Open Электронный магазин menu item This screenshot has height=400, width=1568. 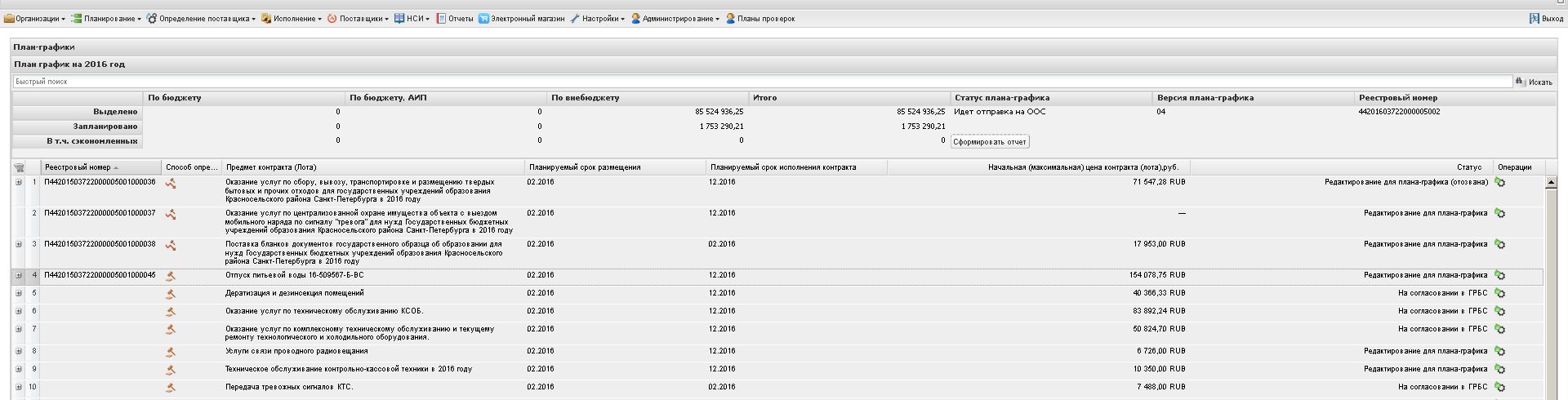tap(522, 18)
